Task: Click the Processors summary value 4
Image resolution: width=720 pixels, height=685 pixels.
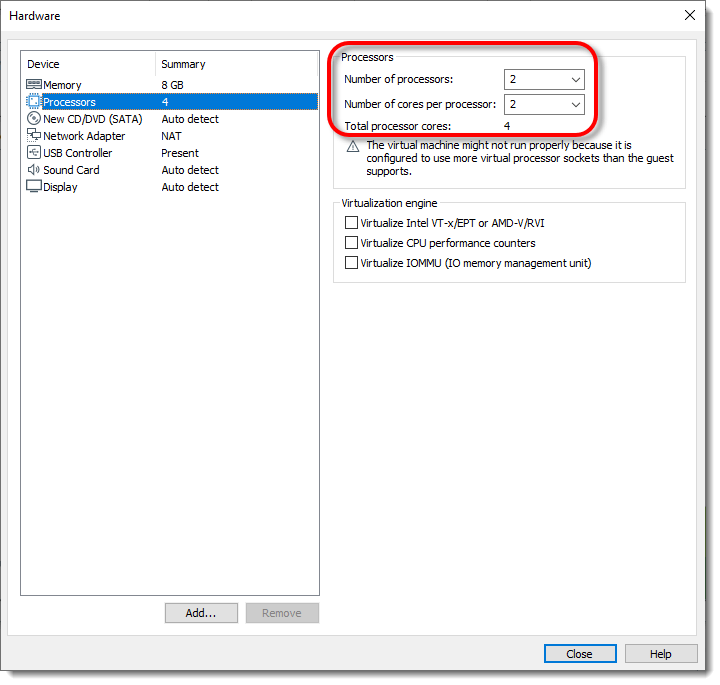Action: point(165,102)
